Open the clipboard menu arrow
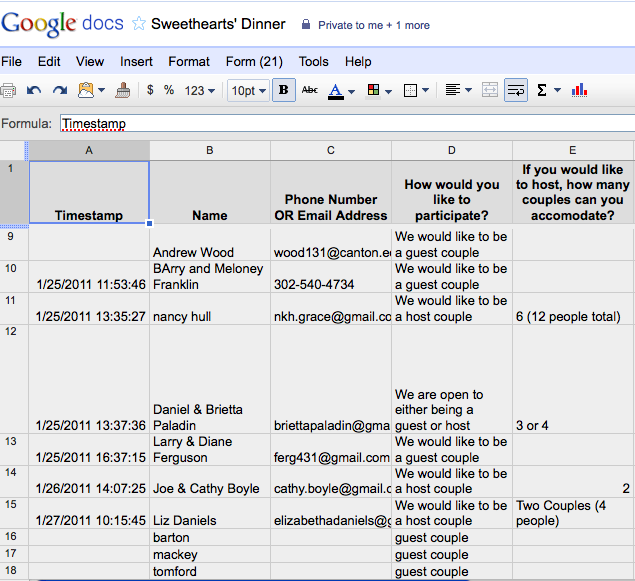 [x=102, y=90]
